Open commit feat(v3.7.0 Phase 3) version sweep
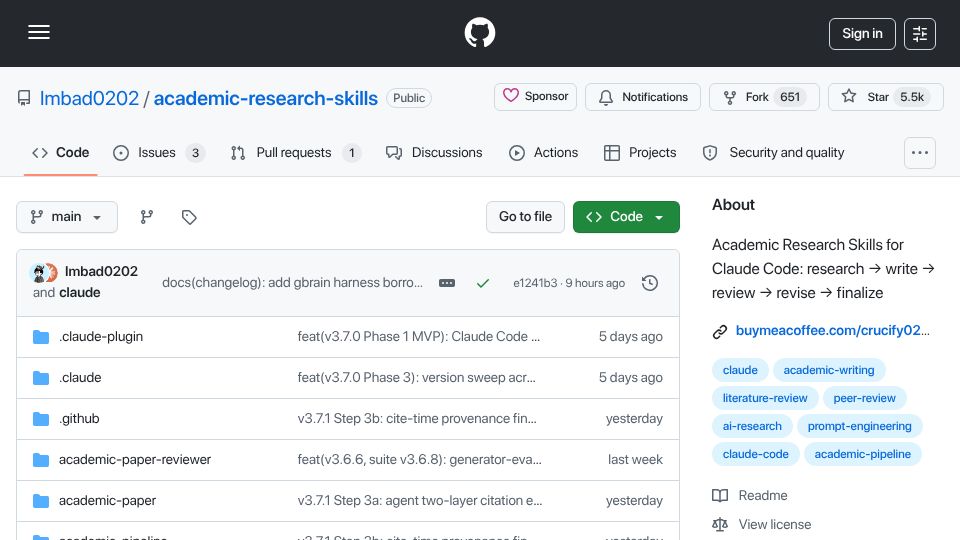This screenshot has width=960, height=540. coord(416,378)
